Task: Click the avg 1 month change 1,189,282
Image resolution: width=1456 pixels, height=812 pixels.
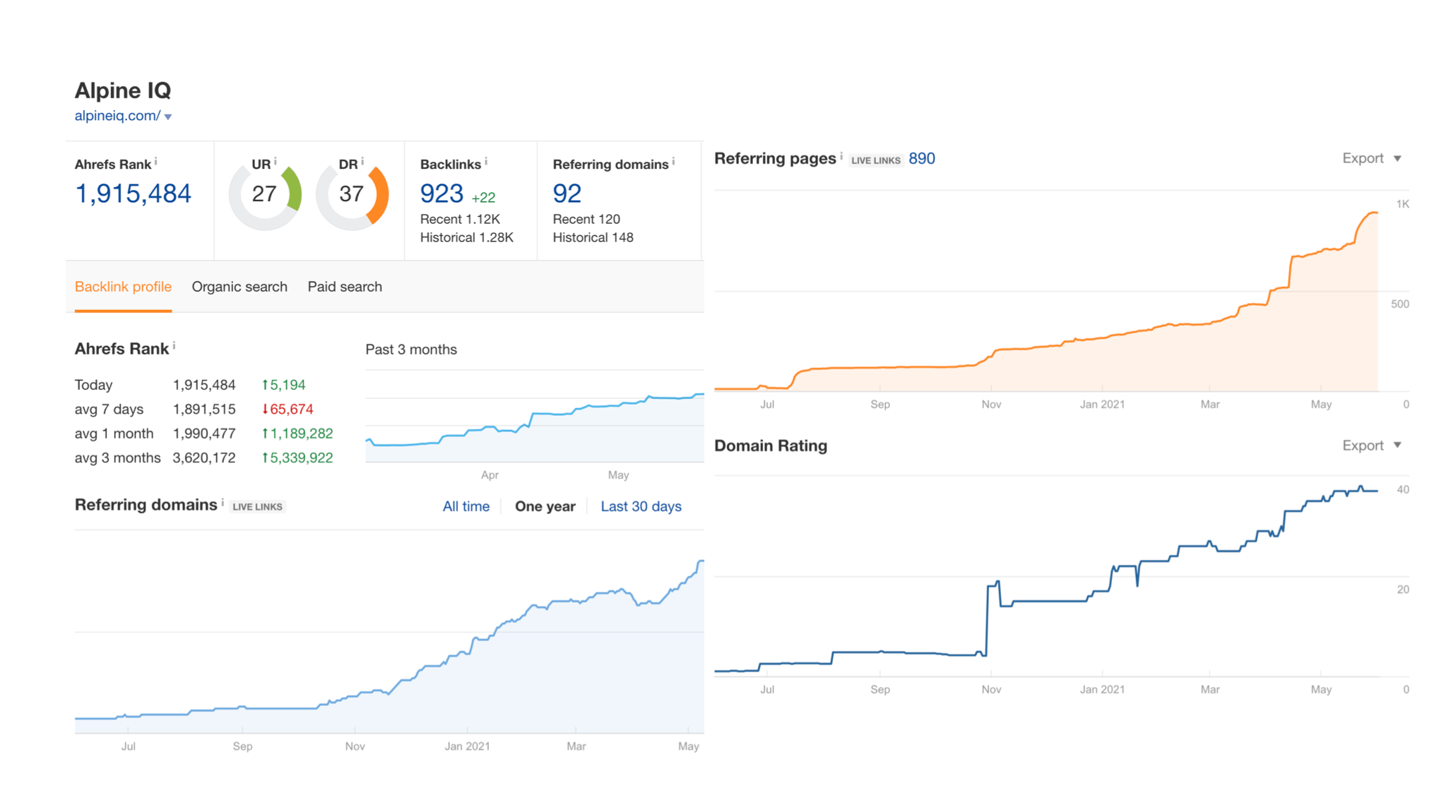Action: pos(297,434)
